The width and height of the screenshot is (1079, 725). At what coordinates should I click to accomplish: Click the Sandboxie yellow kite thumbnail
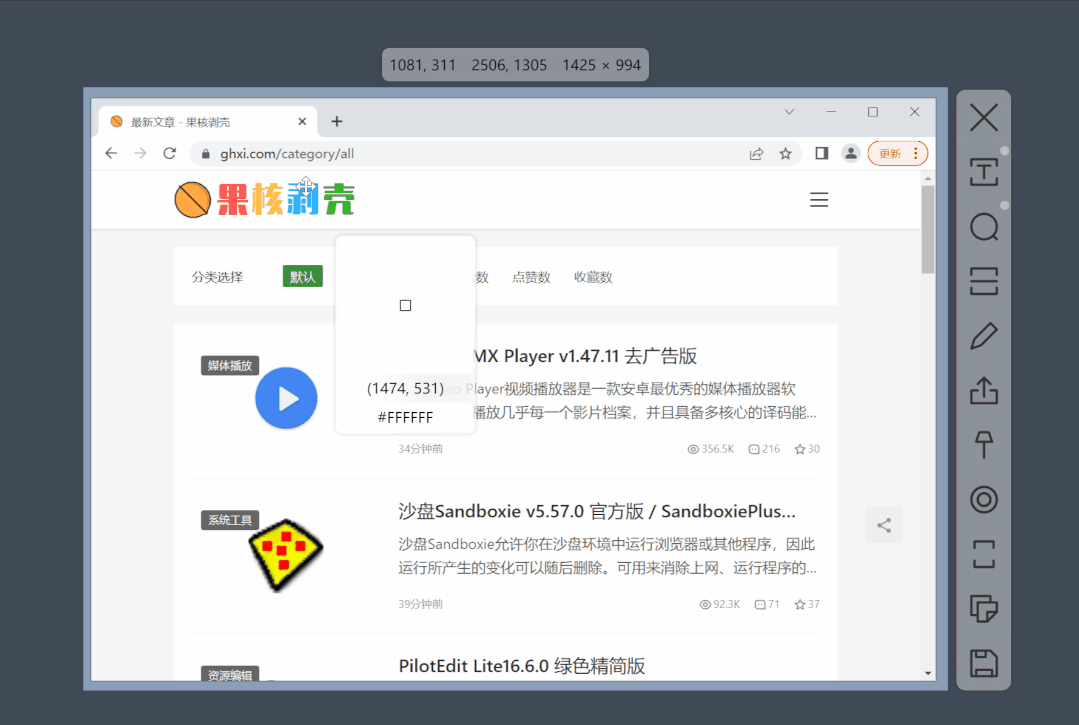[x=286, y=554]
